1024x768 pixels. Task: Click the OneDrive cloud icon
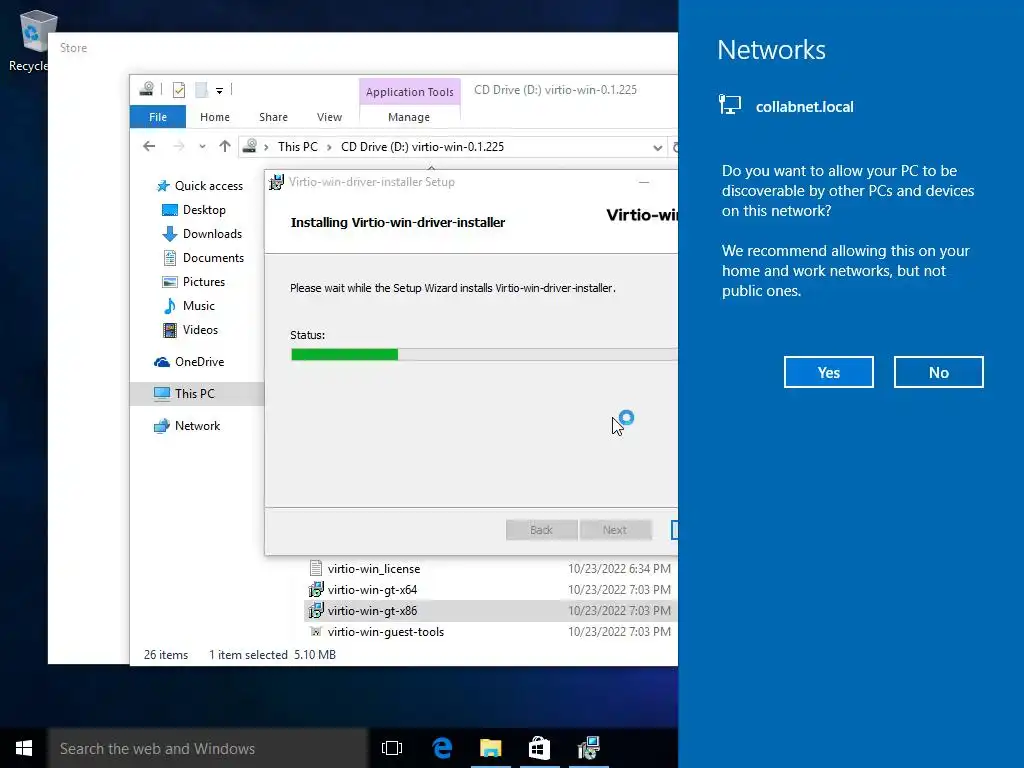tap(162, 362)
